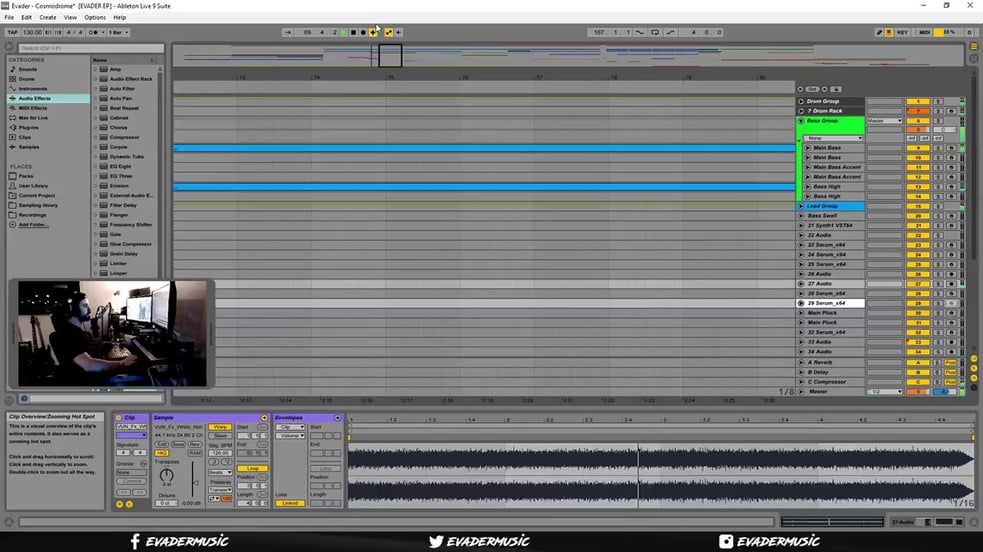Viewport: 983px width, 552px height.
Task: Click the webcam video thumbnail
Action: click(x=112, y=333)
